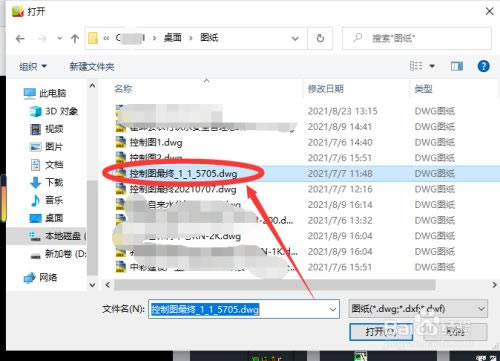Open 桌面 folder in sidebar

pyautogui.click(x=47, y=218)
